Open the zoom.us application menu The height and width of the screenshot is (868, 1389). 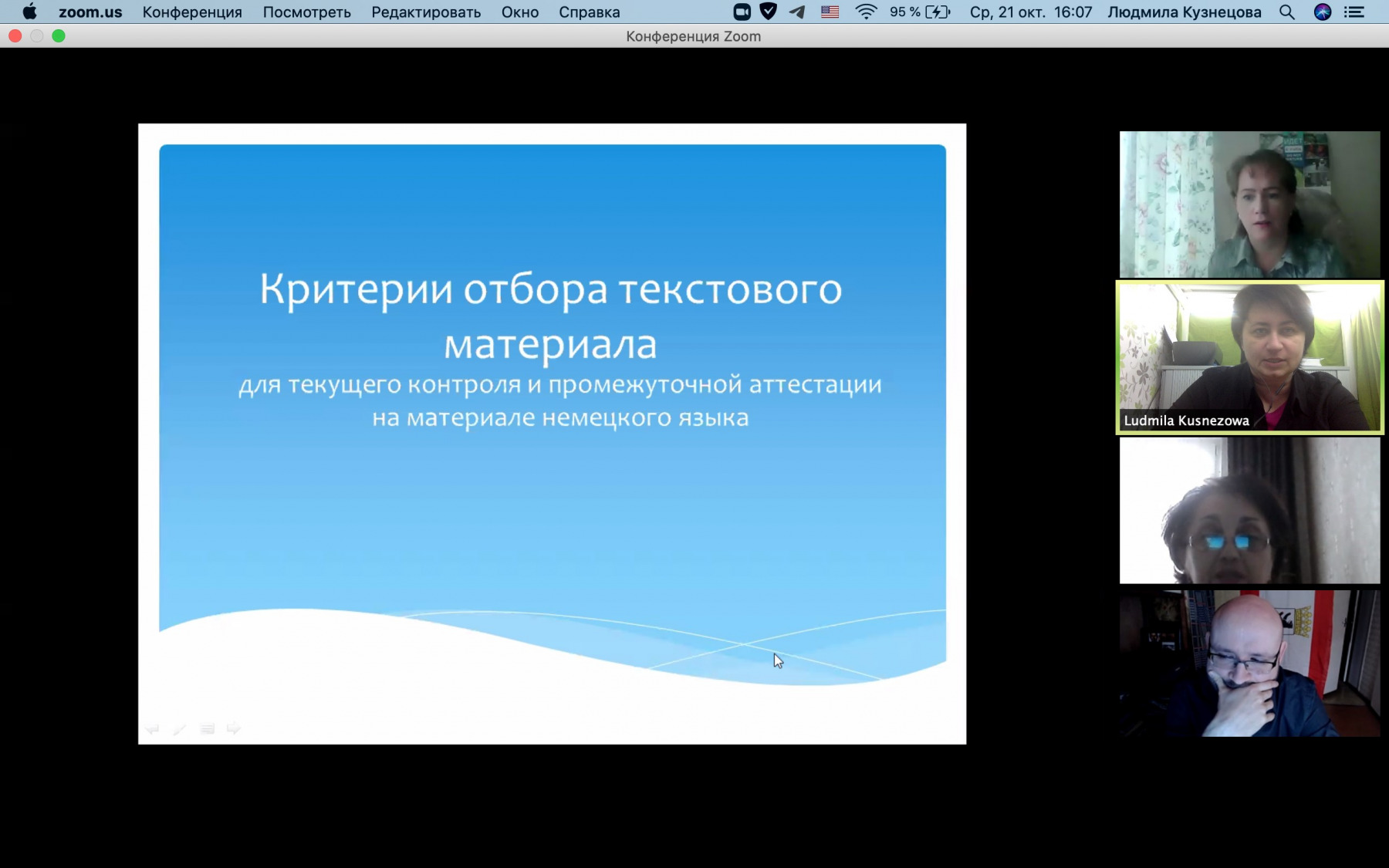pos(90,12)
